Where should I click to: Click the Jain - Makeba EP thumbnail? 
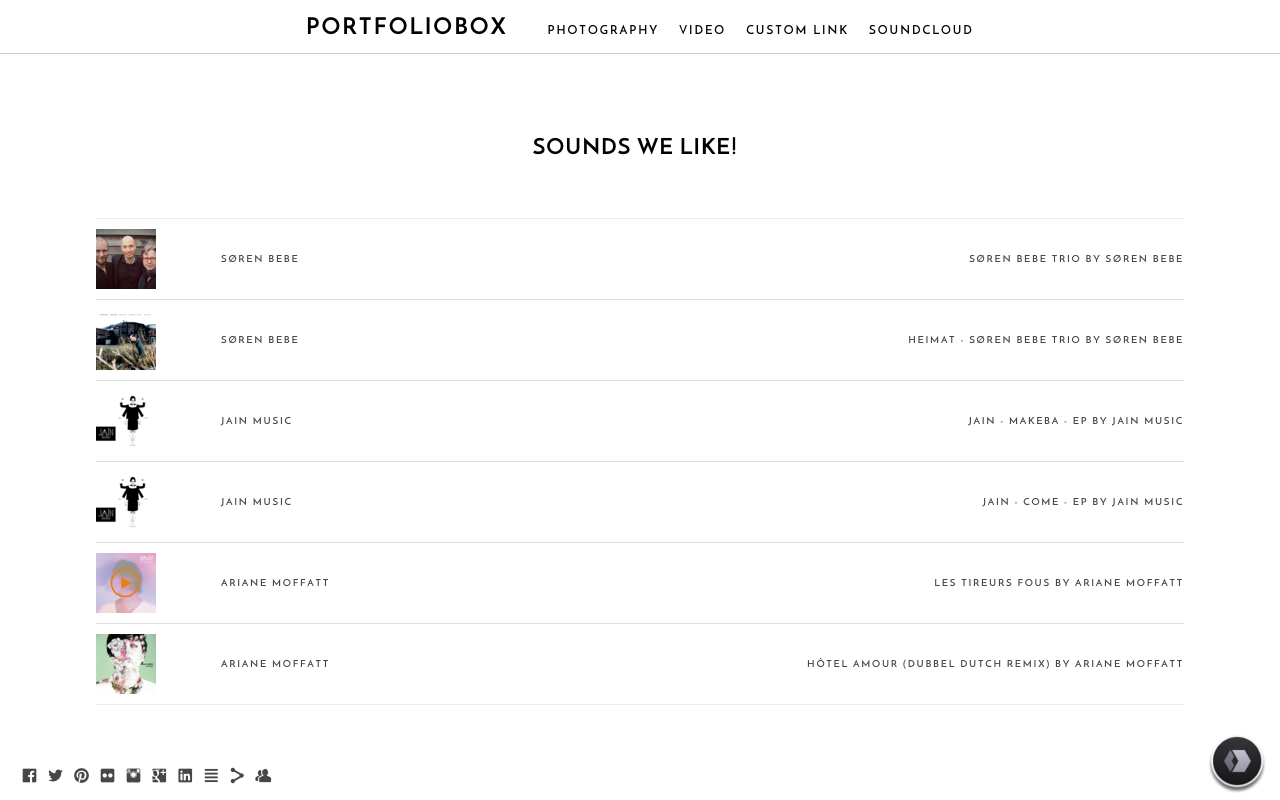pyautogui.click(x=126, y=421)
